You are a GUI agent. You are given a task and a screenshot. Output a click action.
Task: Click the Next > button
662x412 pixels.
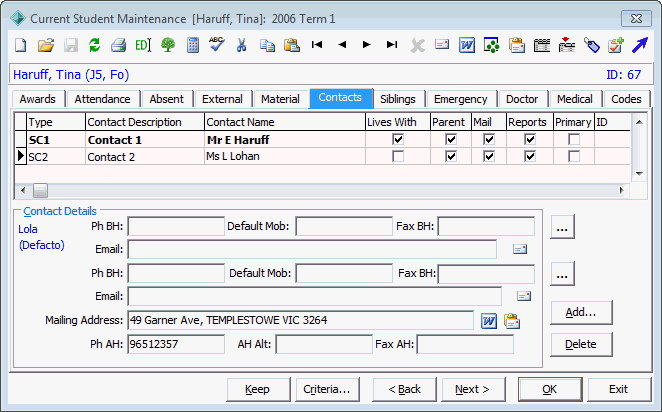click(x=473, y=389)
